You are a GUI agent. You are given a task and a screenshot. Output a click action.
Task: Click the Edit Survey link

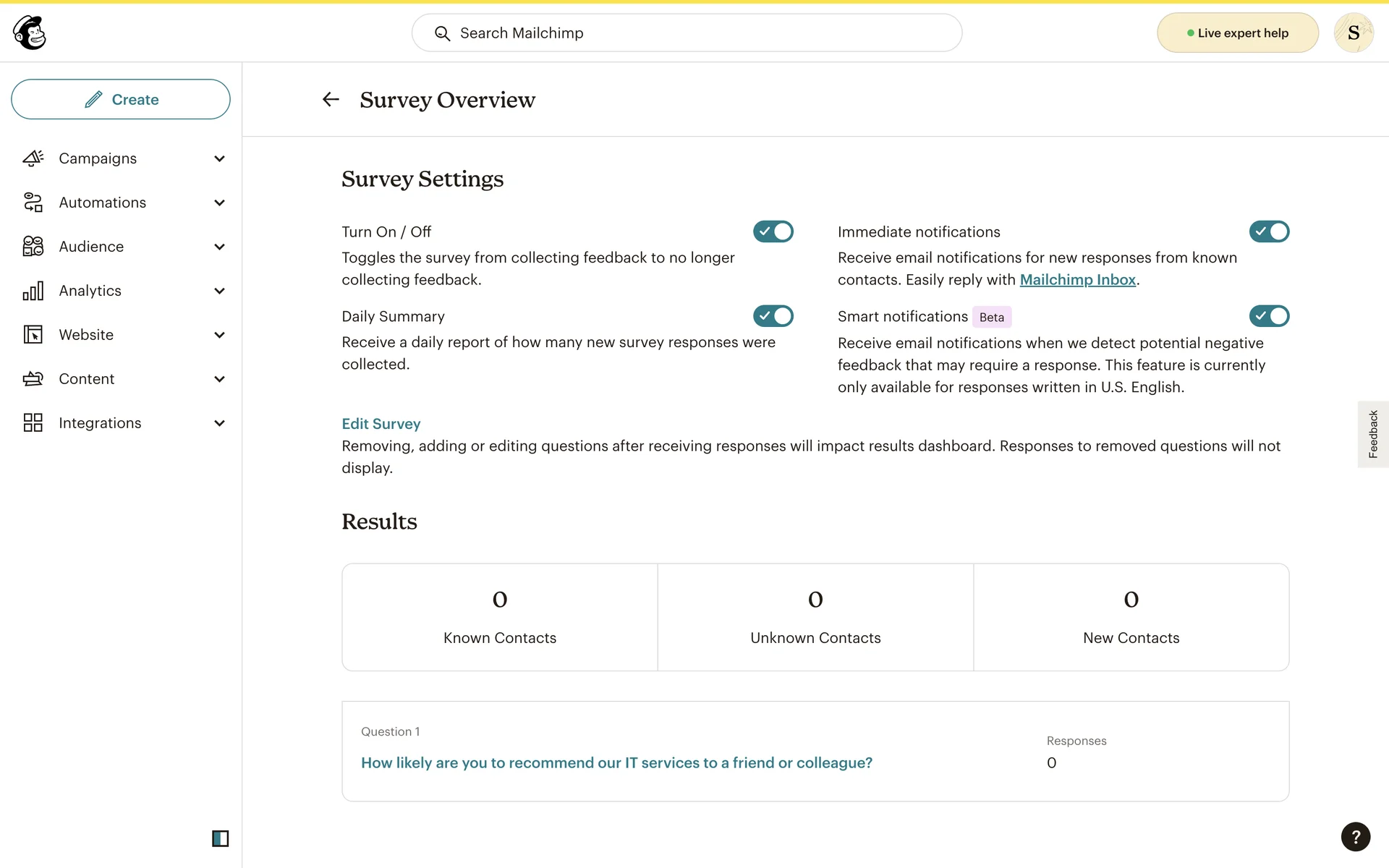point(381,424)
